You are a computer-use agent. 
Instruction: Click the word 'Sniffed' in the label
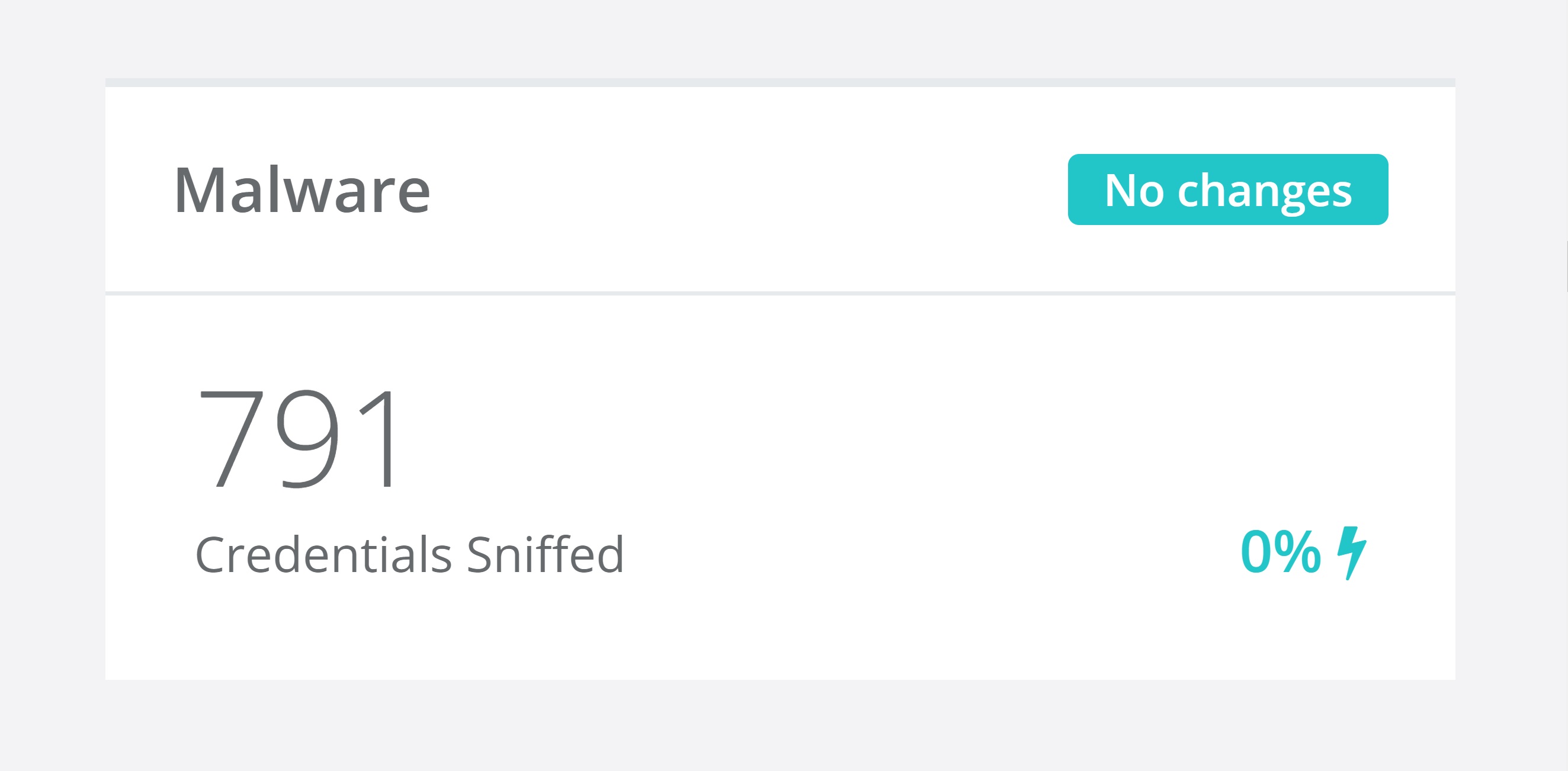pyautogui.click(x=546, y=554)
